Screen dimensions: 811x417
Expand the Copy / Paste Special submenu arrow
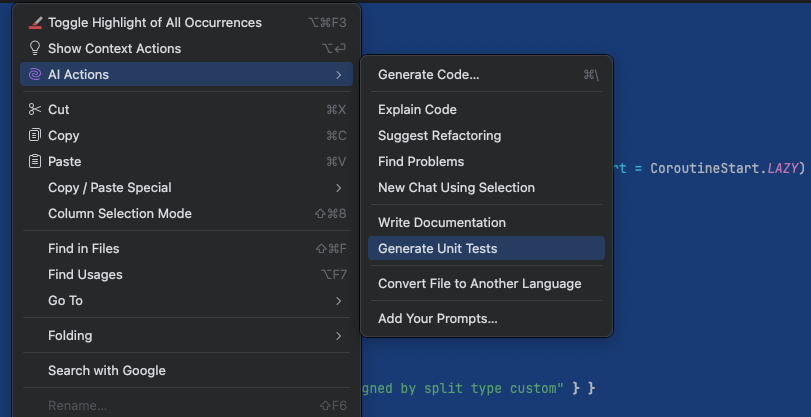click(x=339, y=187)
